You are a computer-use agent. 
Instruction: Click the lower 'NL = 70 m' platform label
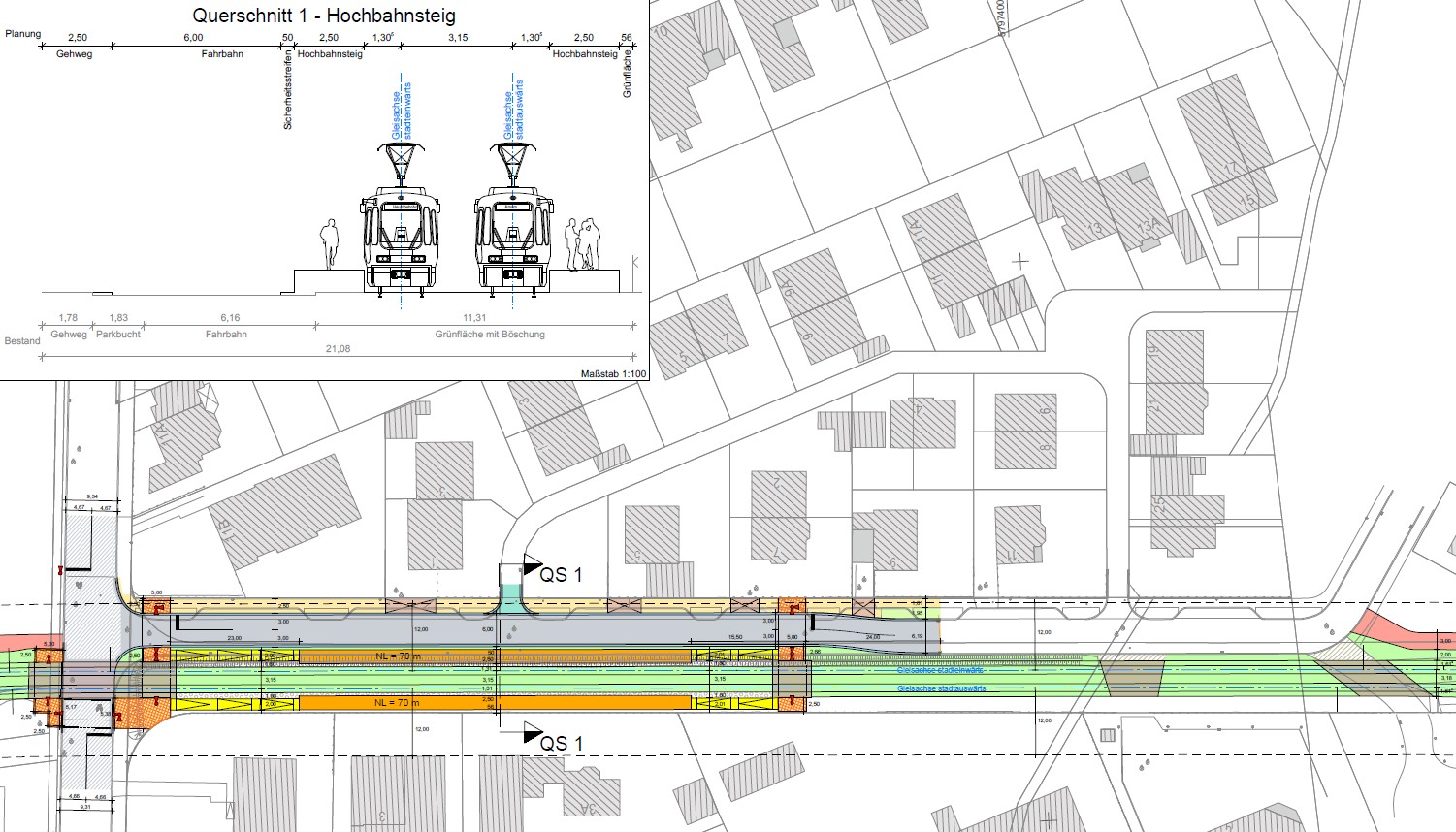pos(399,702)
